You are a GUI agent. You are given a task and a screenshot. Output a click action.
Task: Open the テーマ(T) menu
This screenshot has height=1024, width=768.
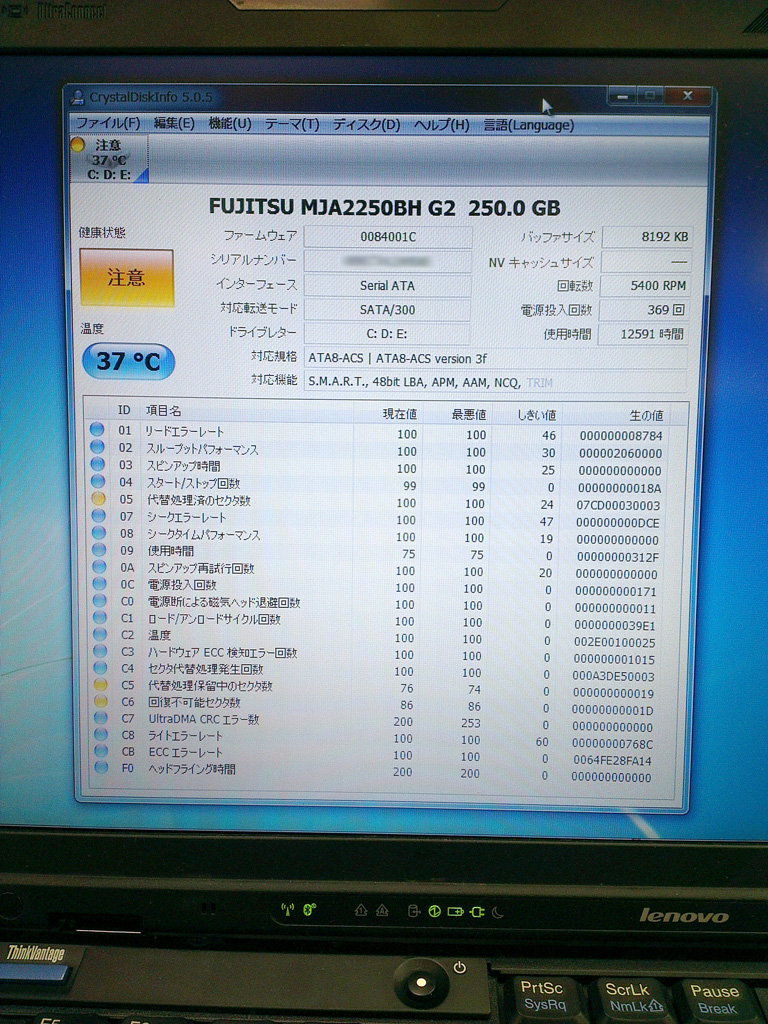292,124
